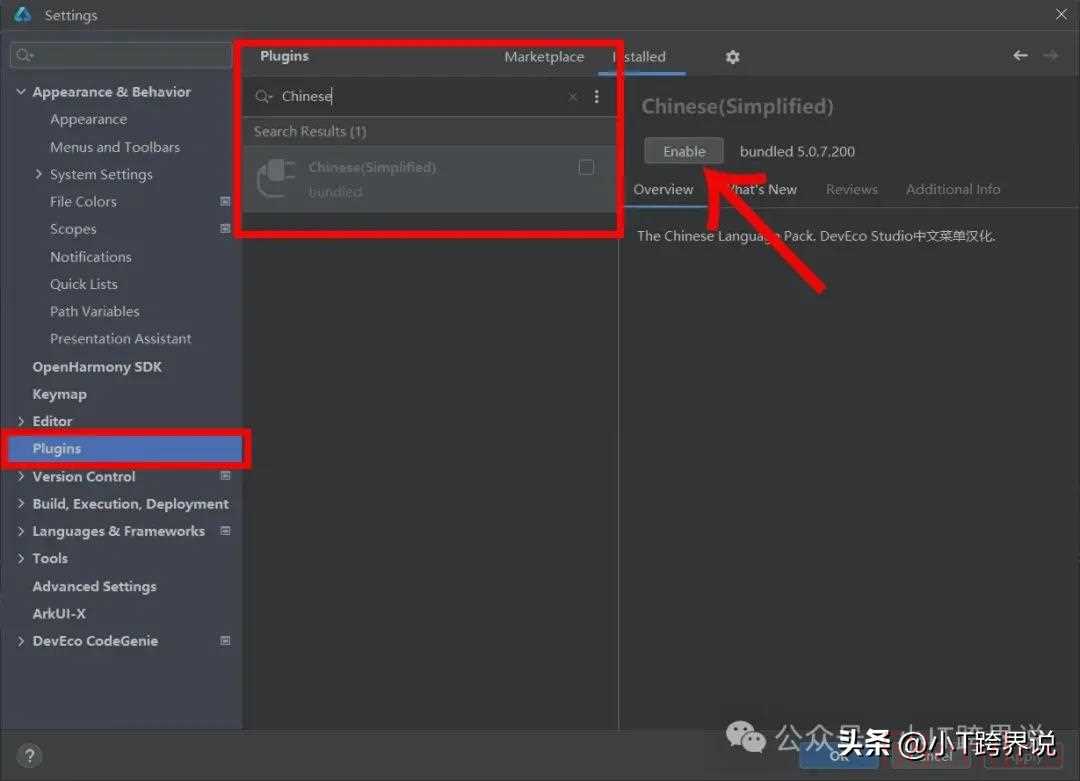The height and width of the screenshot is (781, 1080).
Task: Expand Build, Execution, Deployment section
Action: (21, 503)
